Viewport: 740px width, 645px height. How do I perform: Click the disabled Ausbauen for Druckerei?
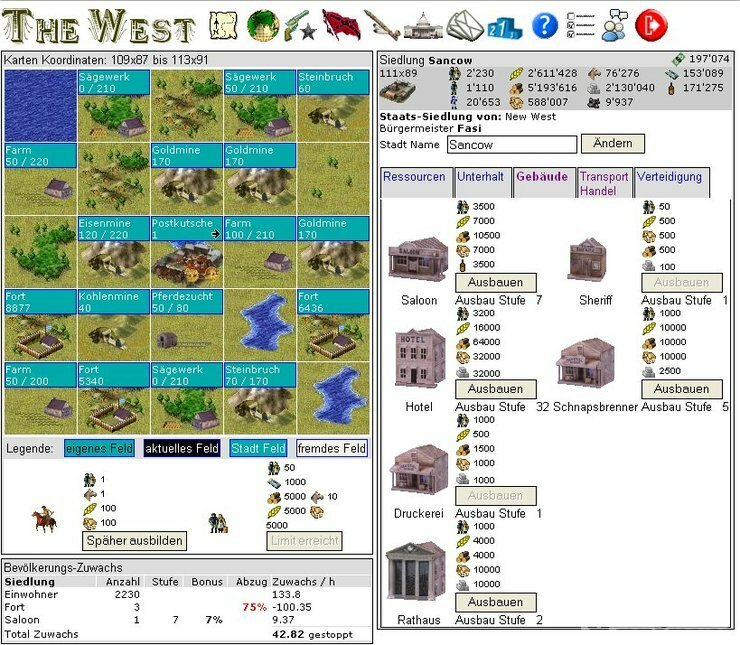pos(496,495)
